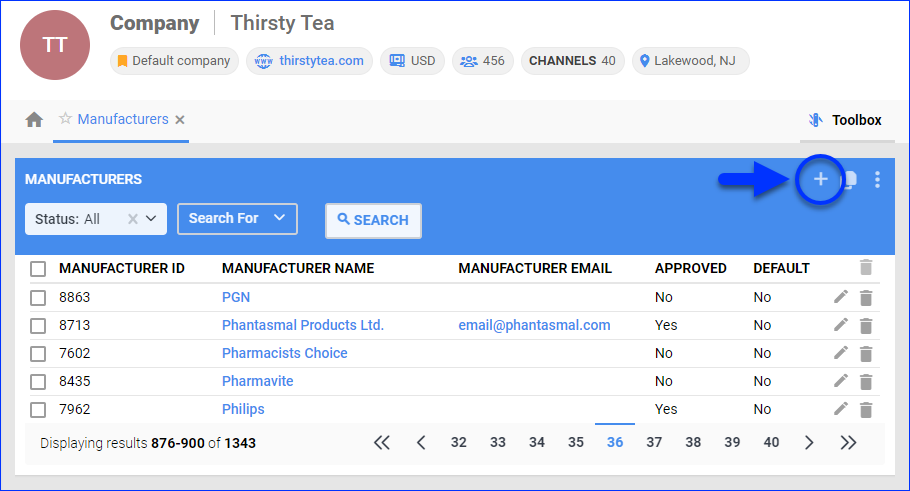Image resolution: width=910 pixels, height=491 pixels.
Task: Delete the Philips manufacturer row
Action: [x=866, y=409]
